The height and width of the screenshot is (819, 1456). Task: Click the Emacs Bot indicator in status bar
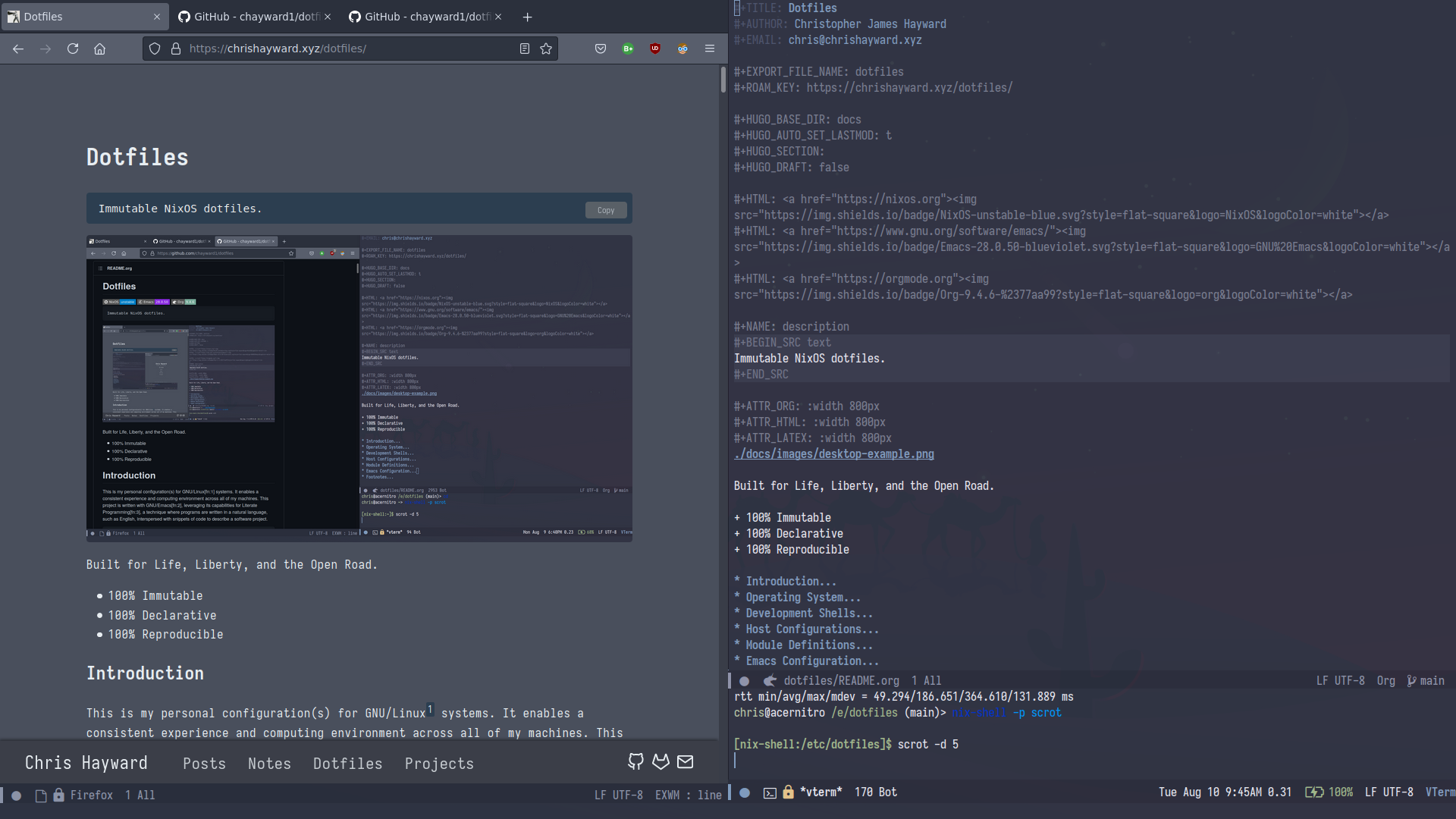pyautogui.click(x=889, y=792)
